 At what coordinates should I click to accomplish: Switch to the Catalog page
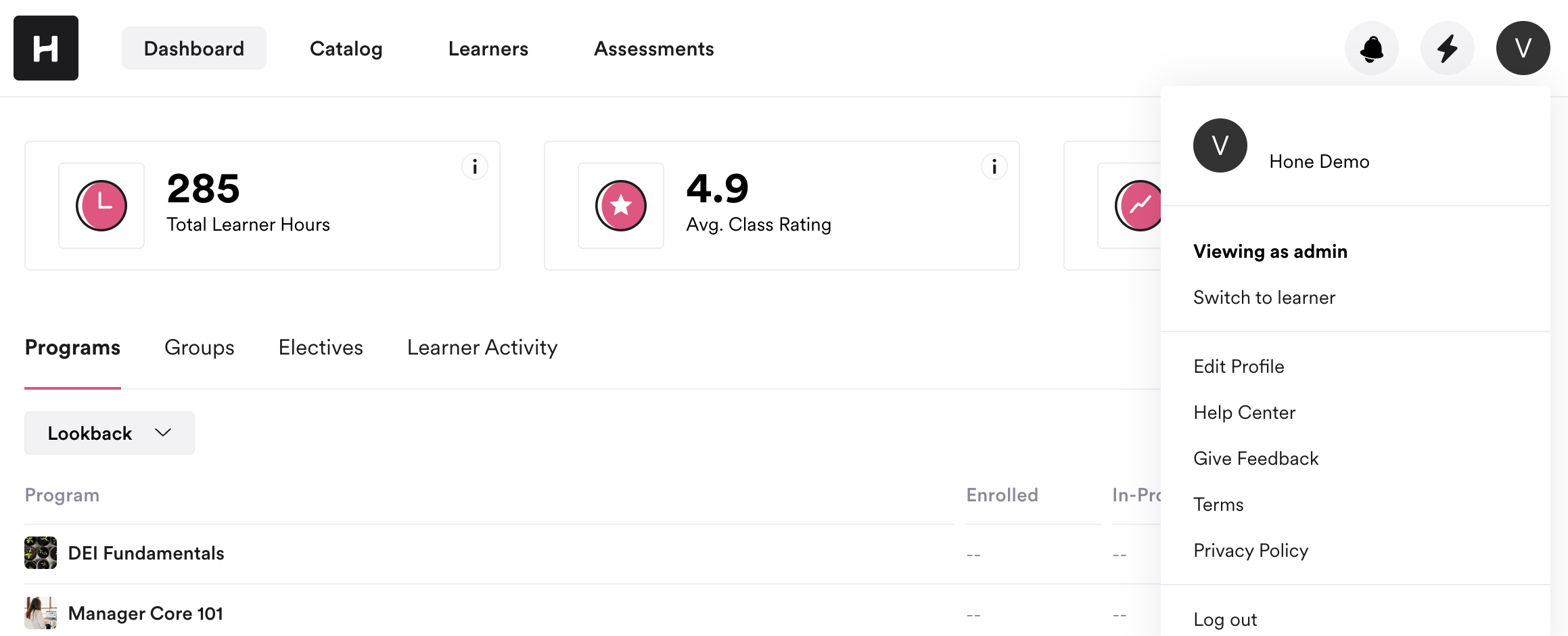click(346, 48)
